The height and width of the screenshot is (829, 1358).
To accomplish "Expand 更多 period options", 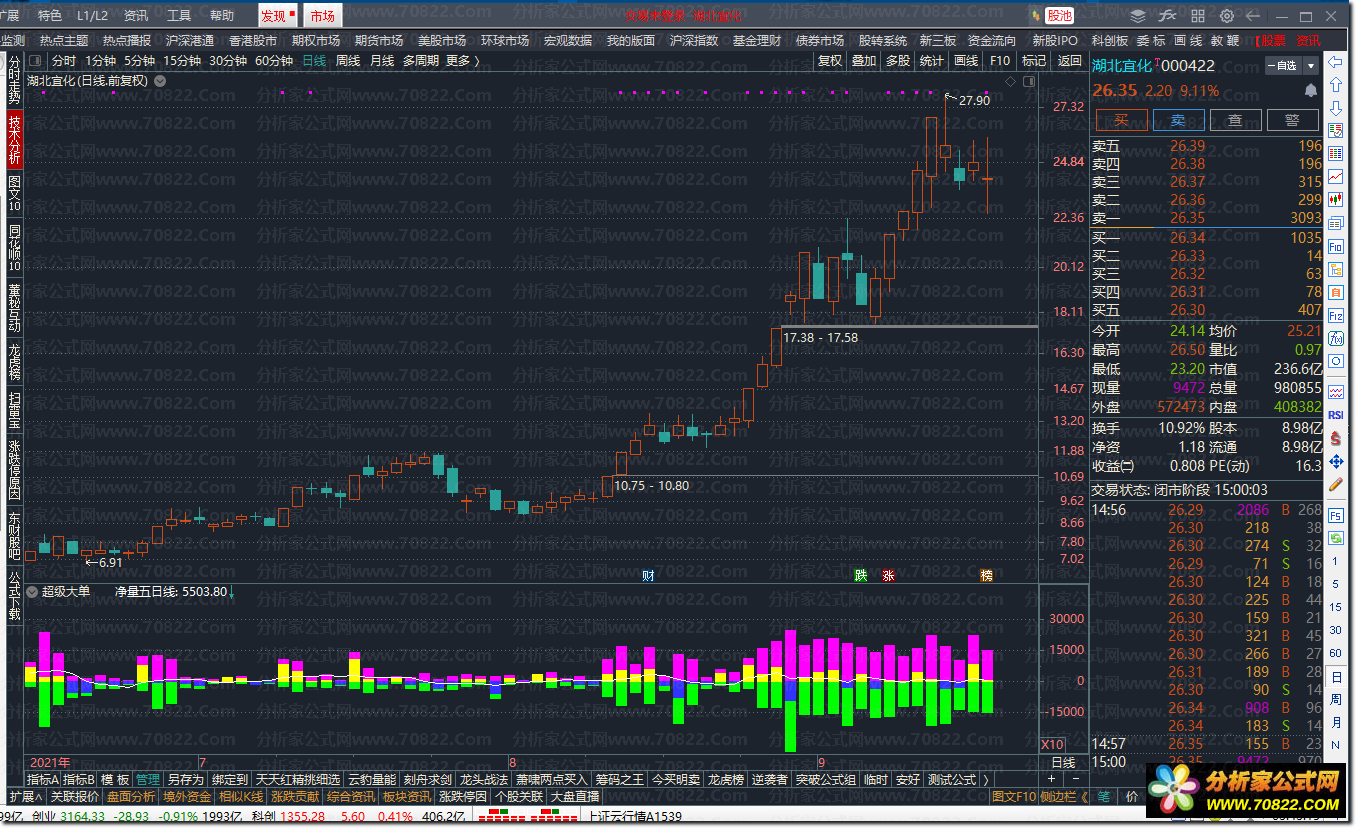I will click(x=461, y=60).
